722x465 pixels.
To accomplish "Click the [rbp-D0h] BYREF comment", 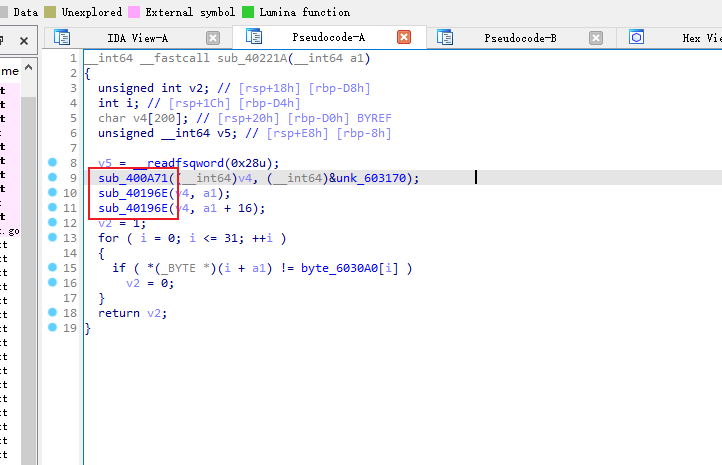I will (339, 118).
